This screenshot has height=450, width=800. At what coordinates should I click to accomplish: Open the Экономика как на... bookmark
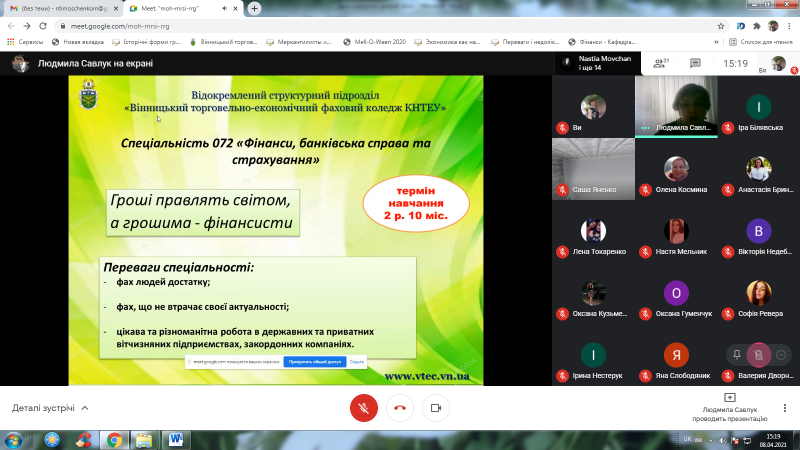tap(447, 42)
